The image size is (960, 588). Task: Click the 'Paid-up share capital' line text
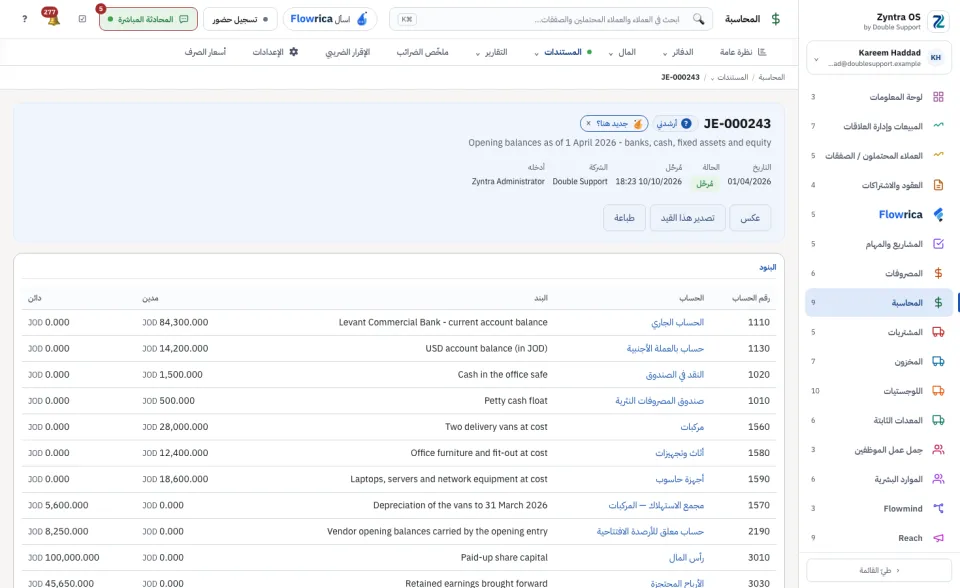[504, 558]
